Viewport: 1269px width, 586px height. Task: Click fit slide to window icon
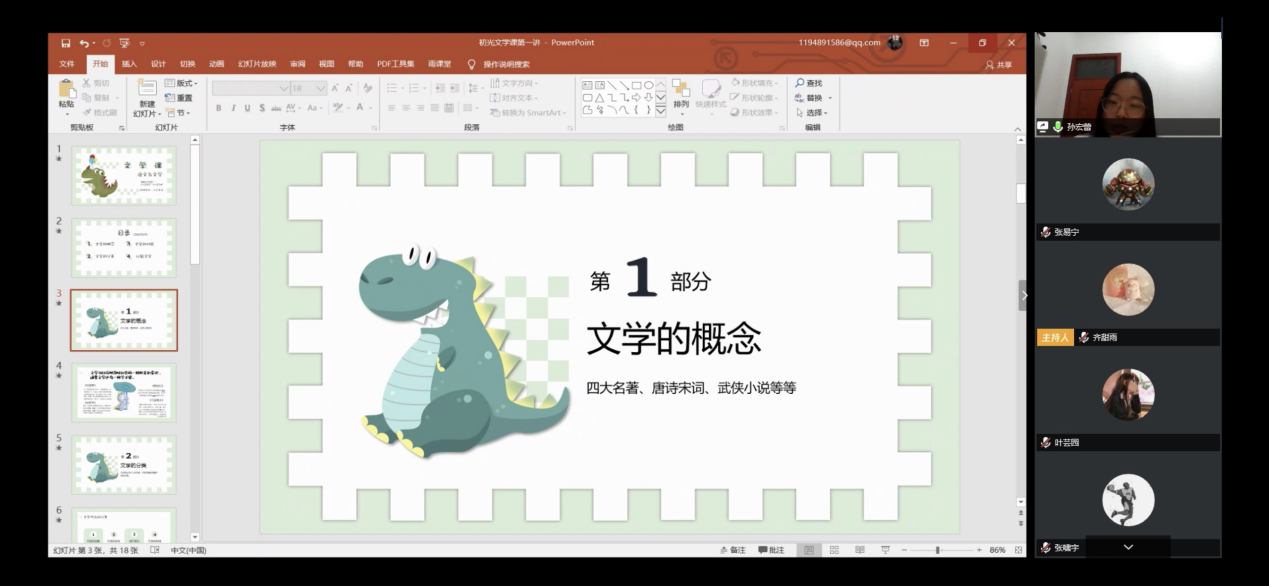pyautogui.click(x=1020, y=550)
